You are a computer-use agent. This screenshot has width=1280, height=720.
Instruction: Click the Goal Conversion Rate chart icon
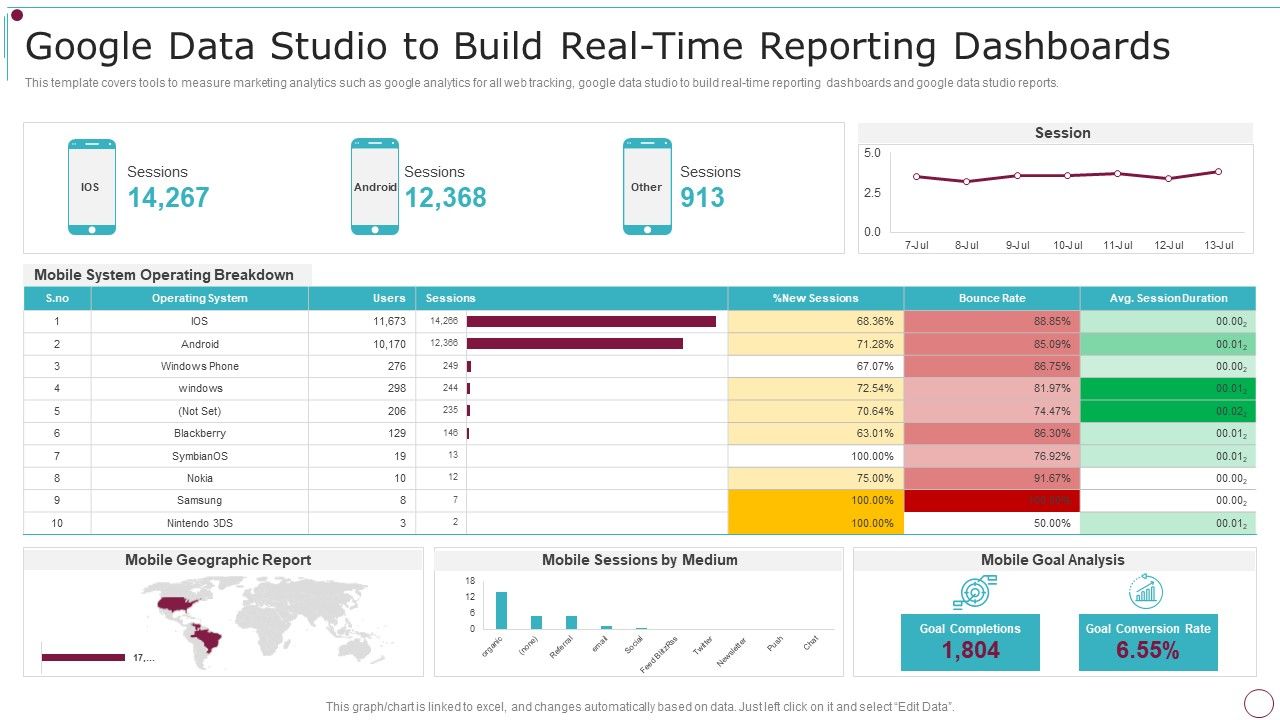click(x=1147, y=592)
